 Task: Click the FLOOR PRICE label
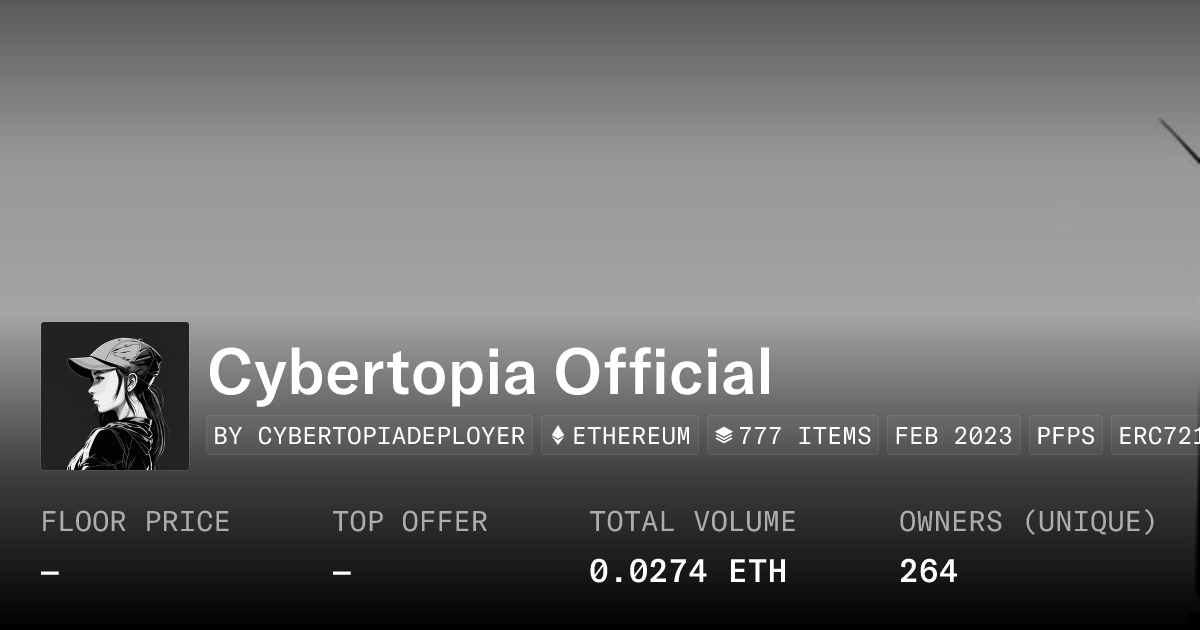[135, 522]
